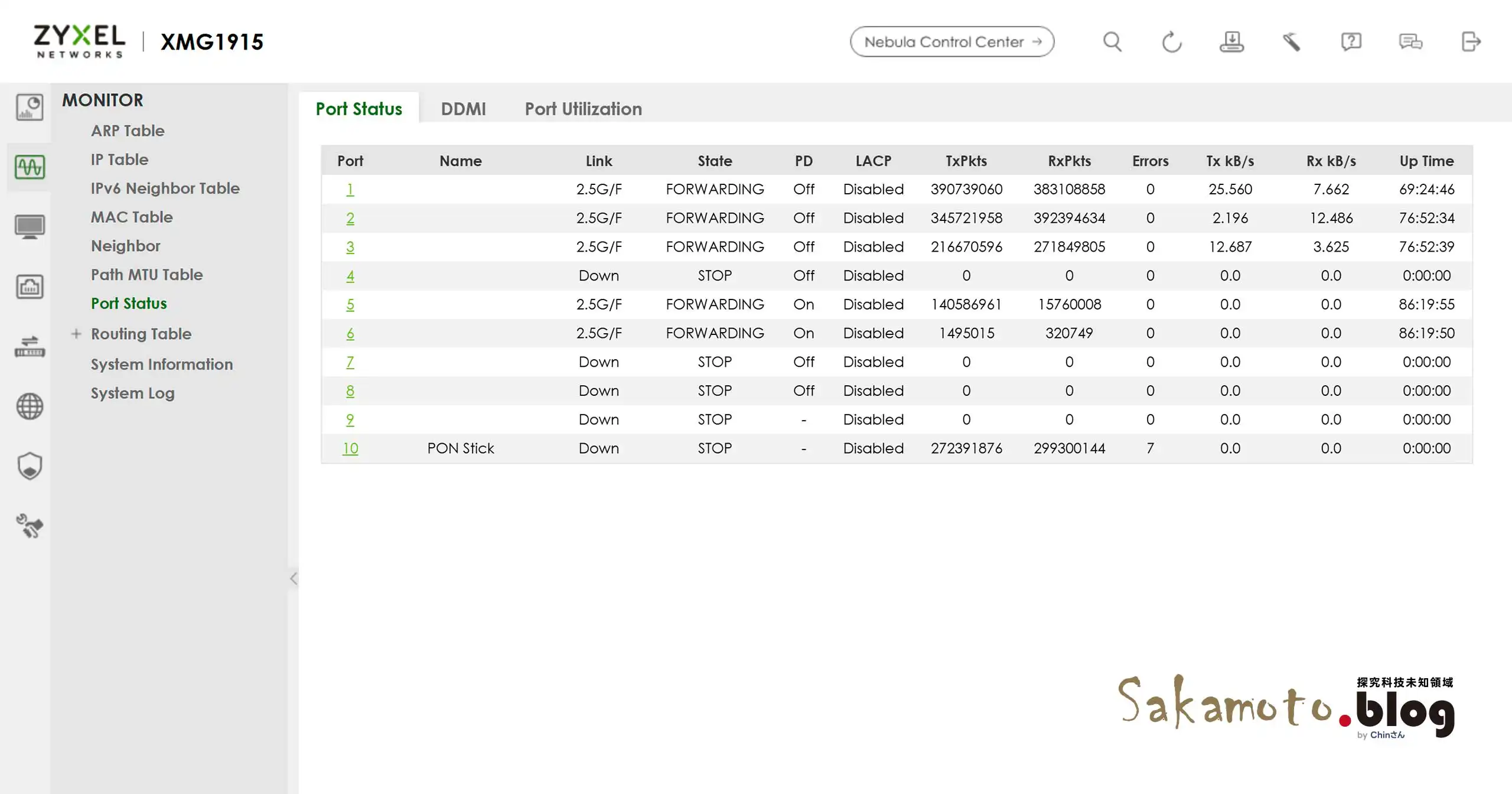Click the logout icon at top right
Viewport: 1512px width, 794px height.
[1471, 42]
